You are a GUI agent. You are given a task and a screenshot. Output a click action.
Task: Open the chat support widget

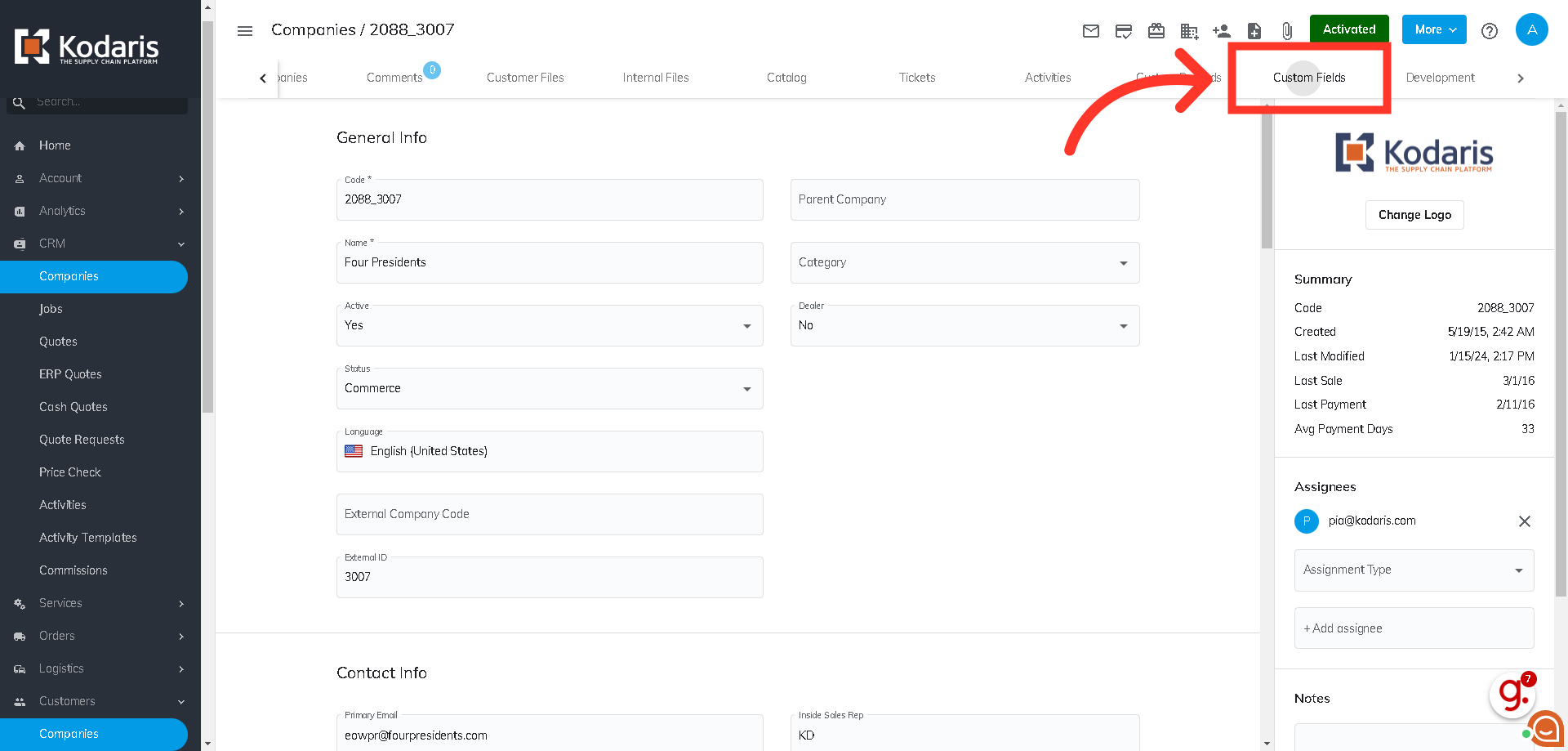point(1545,729)
